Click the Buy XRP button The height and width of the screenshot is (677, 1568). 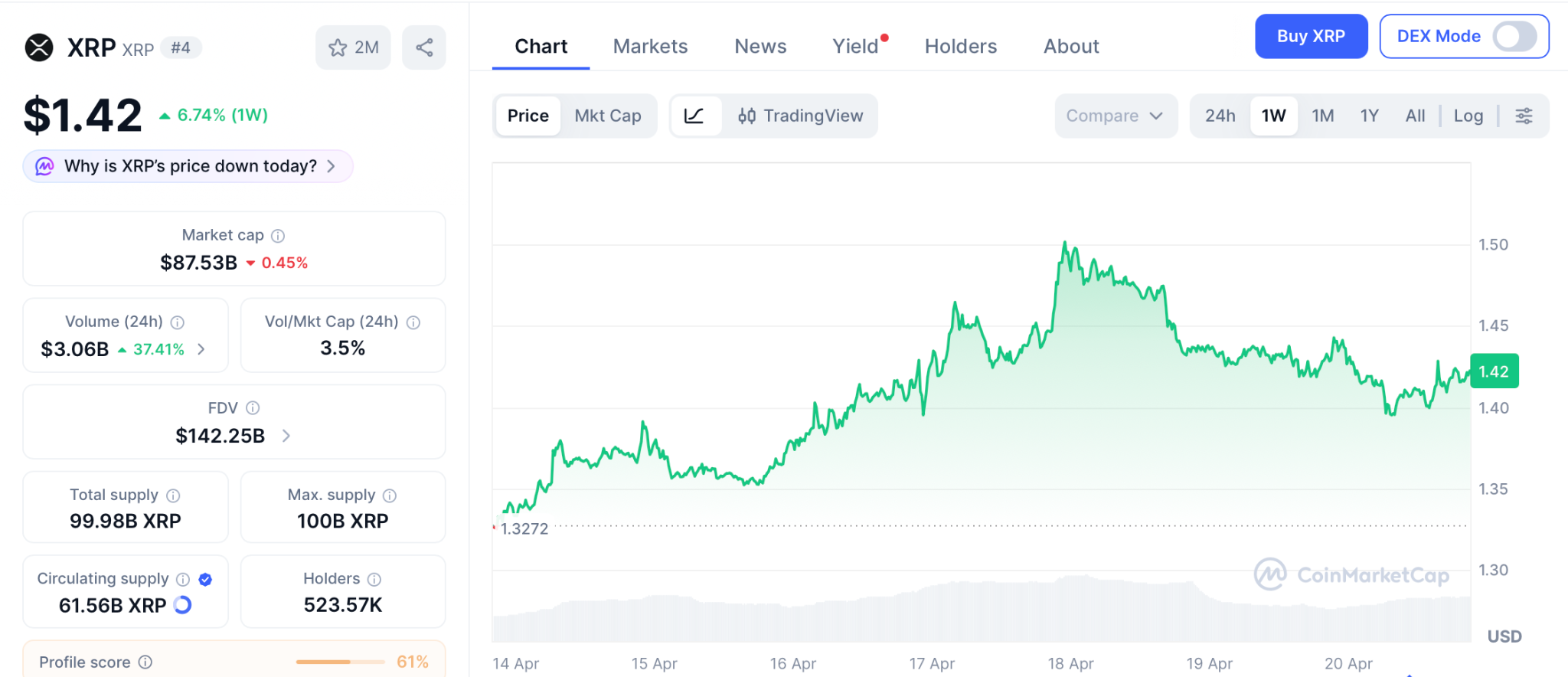[1311, 36]
